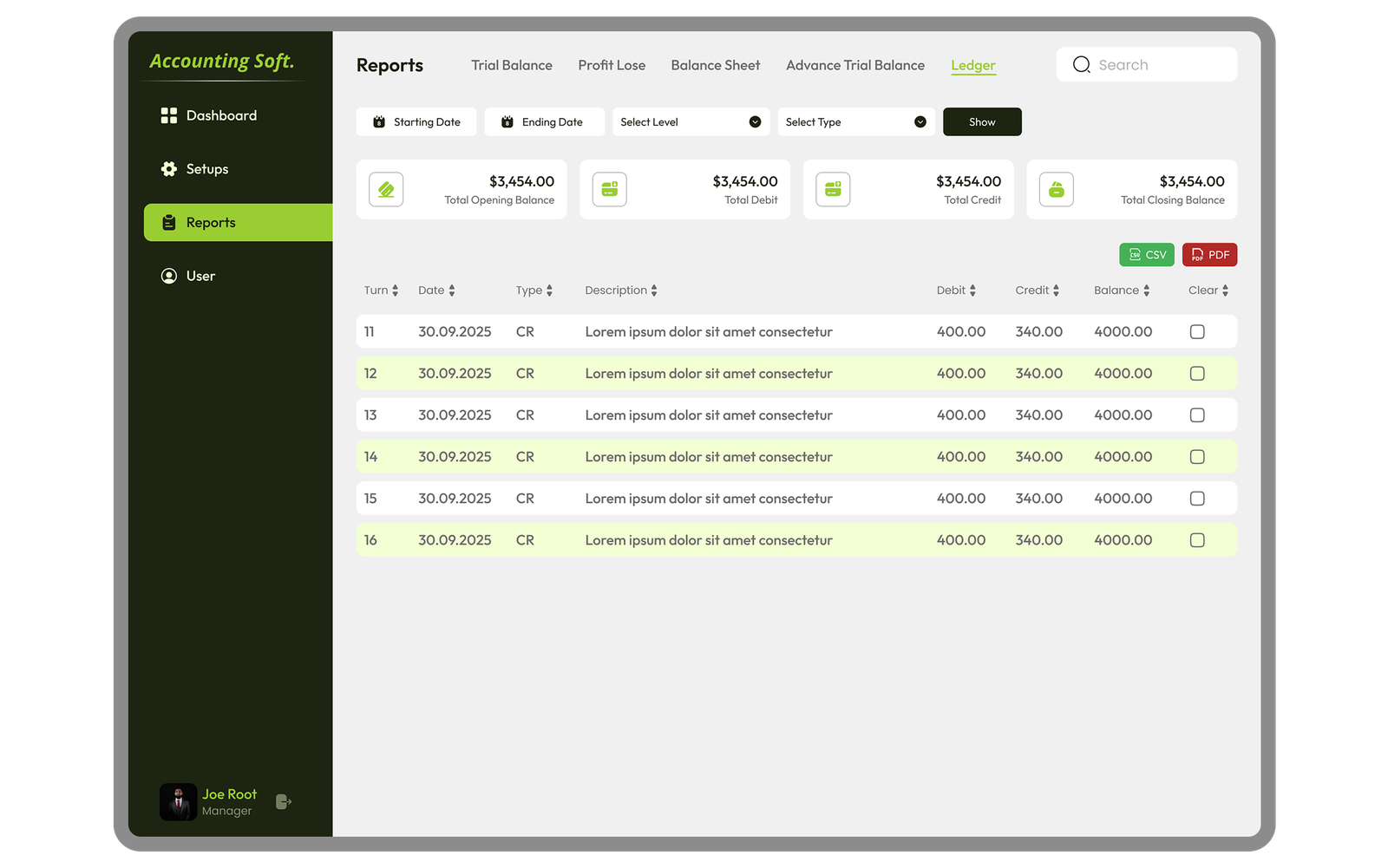The image size is (1388, 868).
Task: Click the Setups gear icon
Action: point(168,168)
